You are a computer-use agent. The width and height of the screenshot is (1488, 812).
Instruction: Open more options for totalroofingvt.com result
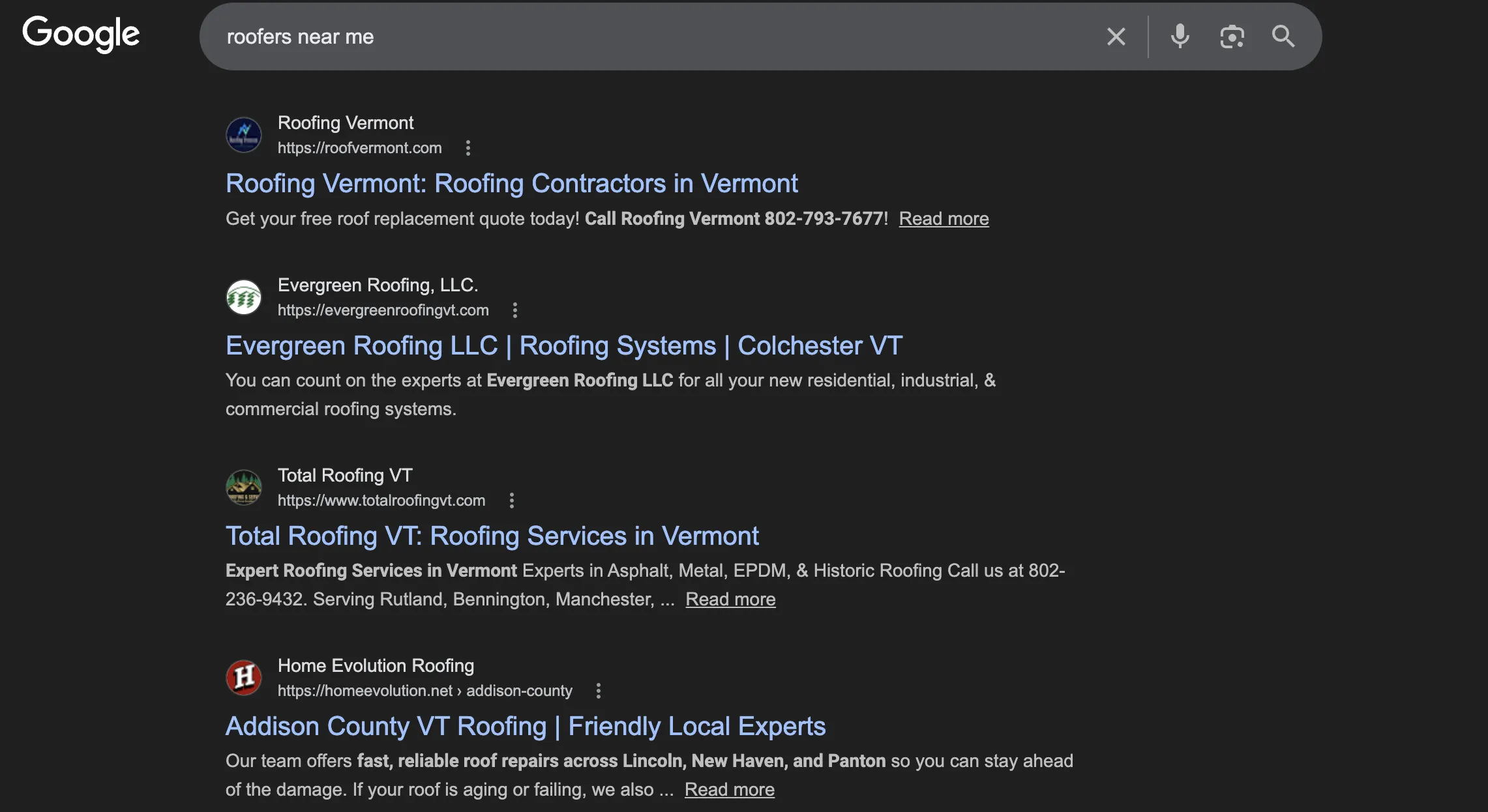tap(511, 500)
